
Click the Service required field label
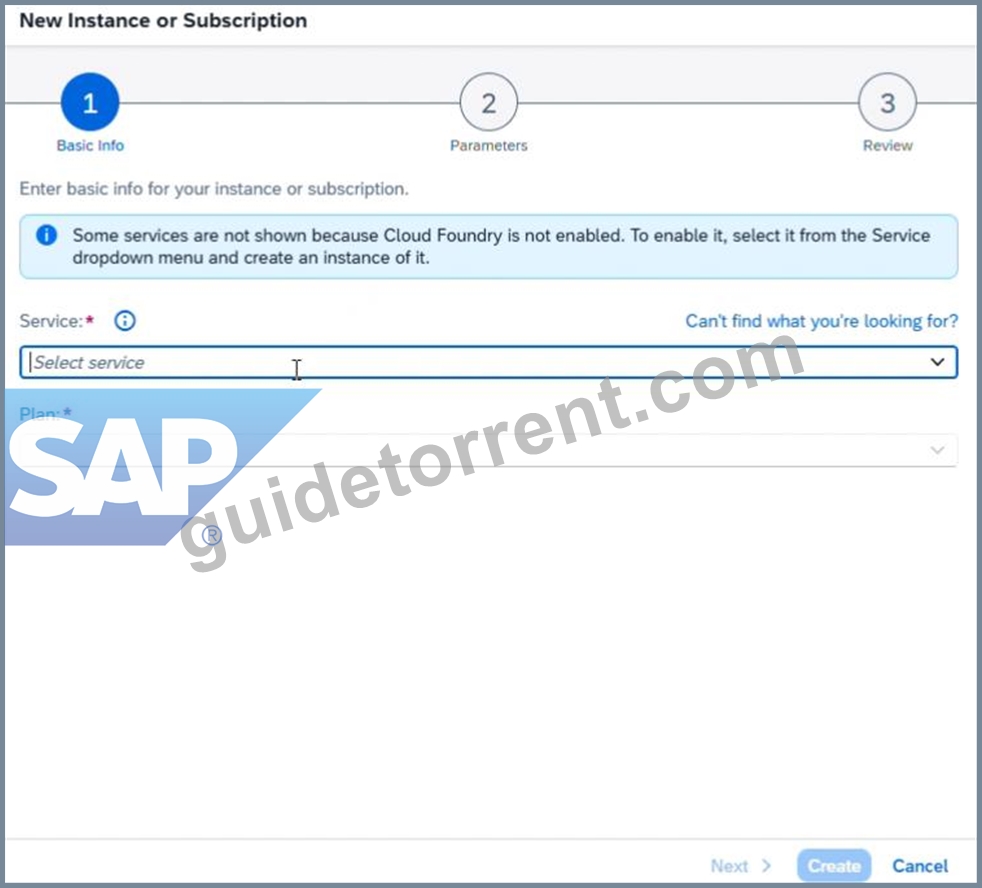[x=56, y=321]
